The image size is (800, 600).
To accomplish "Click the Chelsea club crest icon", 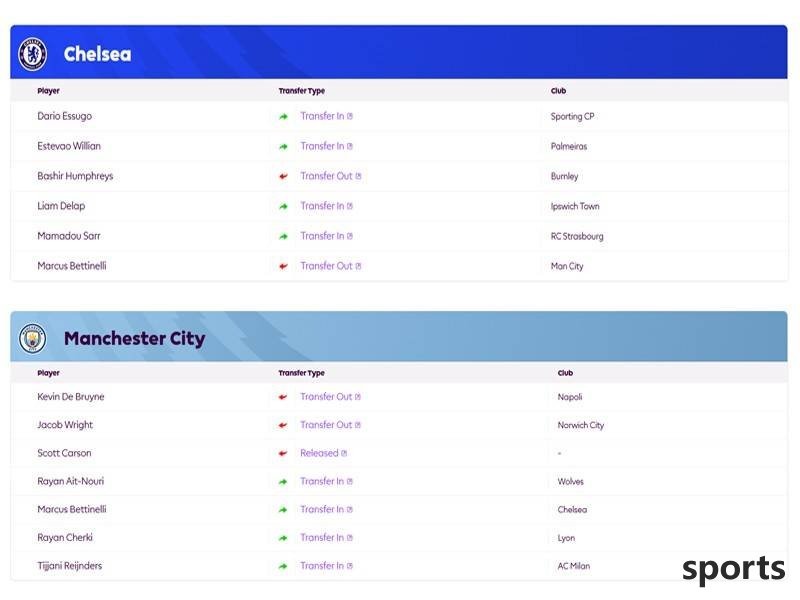I will click(x=33, y=54).
